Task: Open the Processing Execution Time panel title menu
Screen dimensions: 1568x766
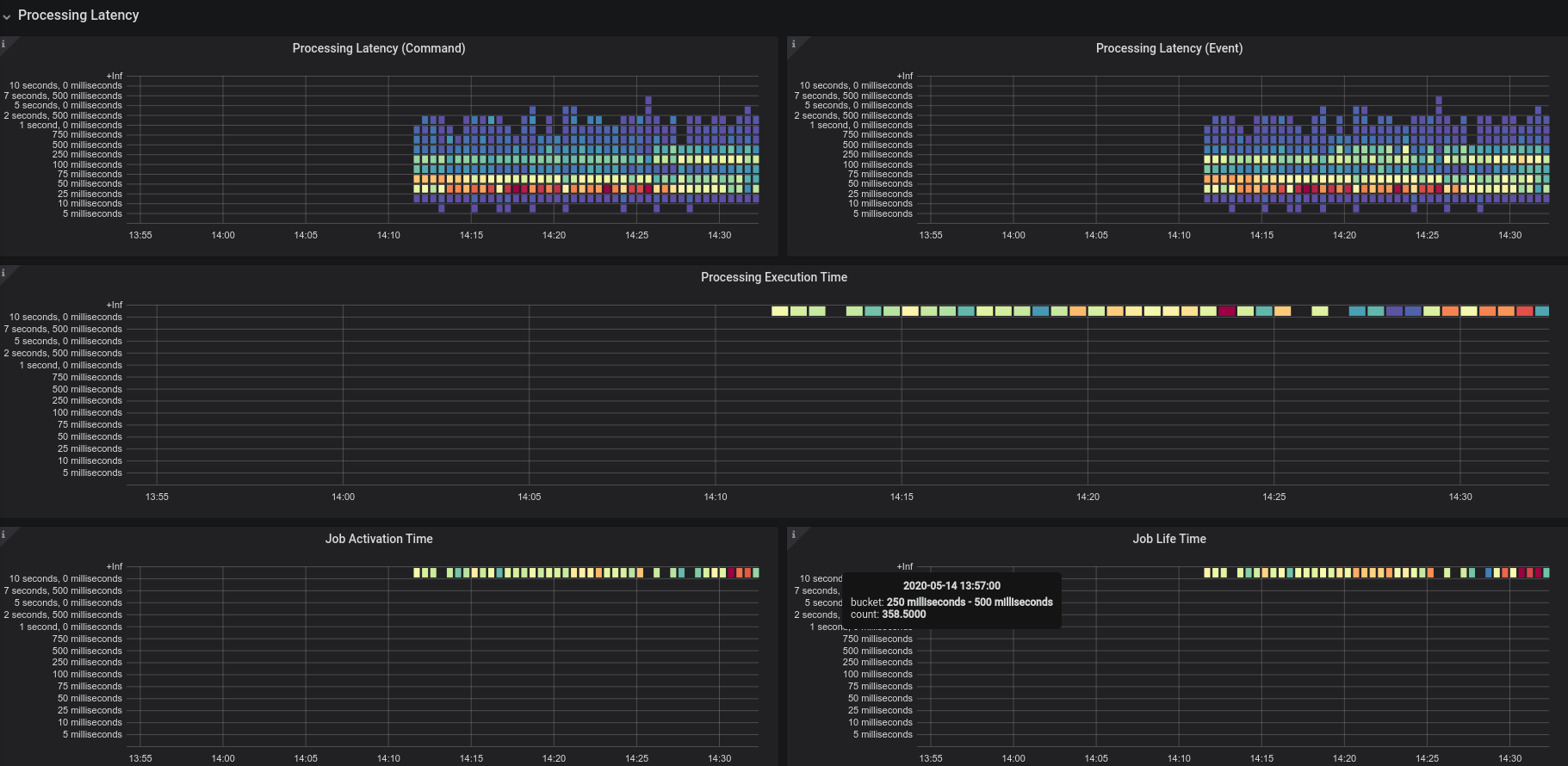Action: click(774, 277)
